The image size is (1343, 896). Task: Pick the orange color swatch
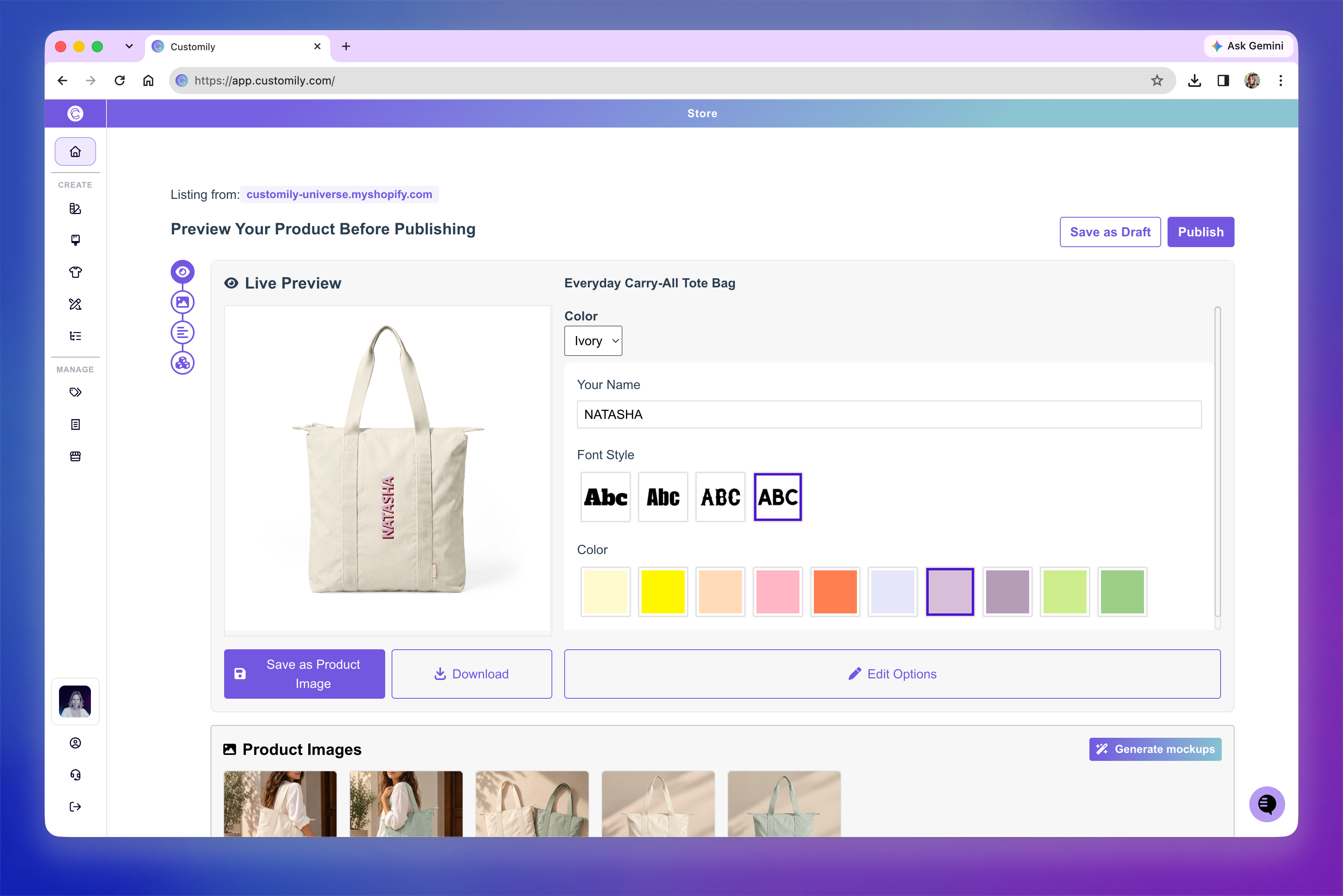coord(835,591)
